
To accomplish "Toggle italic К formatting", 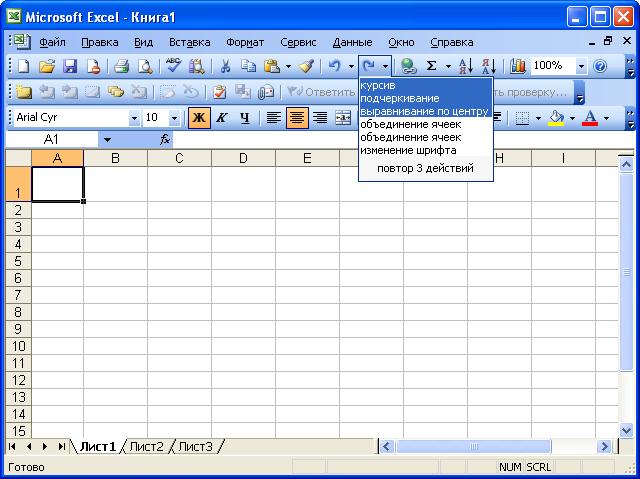I will [222, 118].
